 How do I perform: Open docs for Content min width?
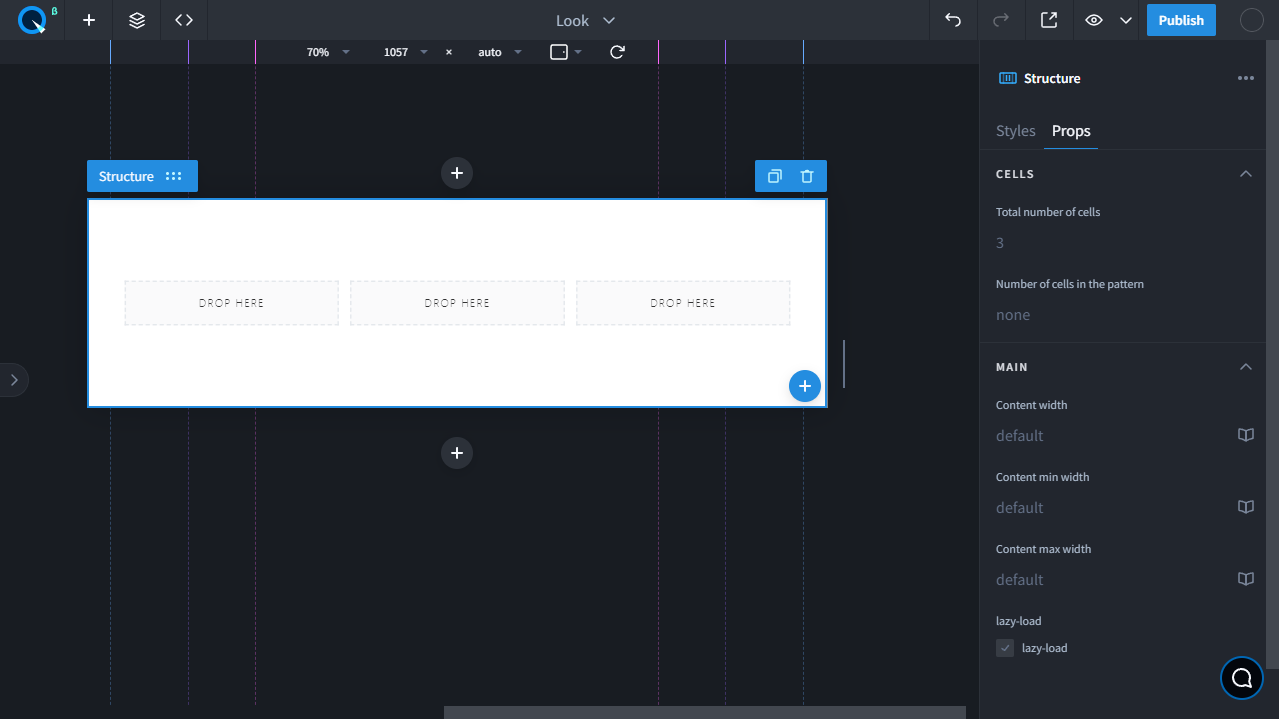point(1245,507)
